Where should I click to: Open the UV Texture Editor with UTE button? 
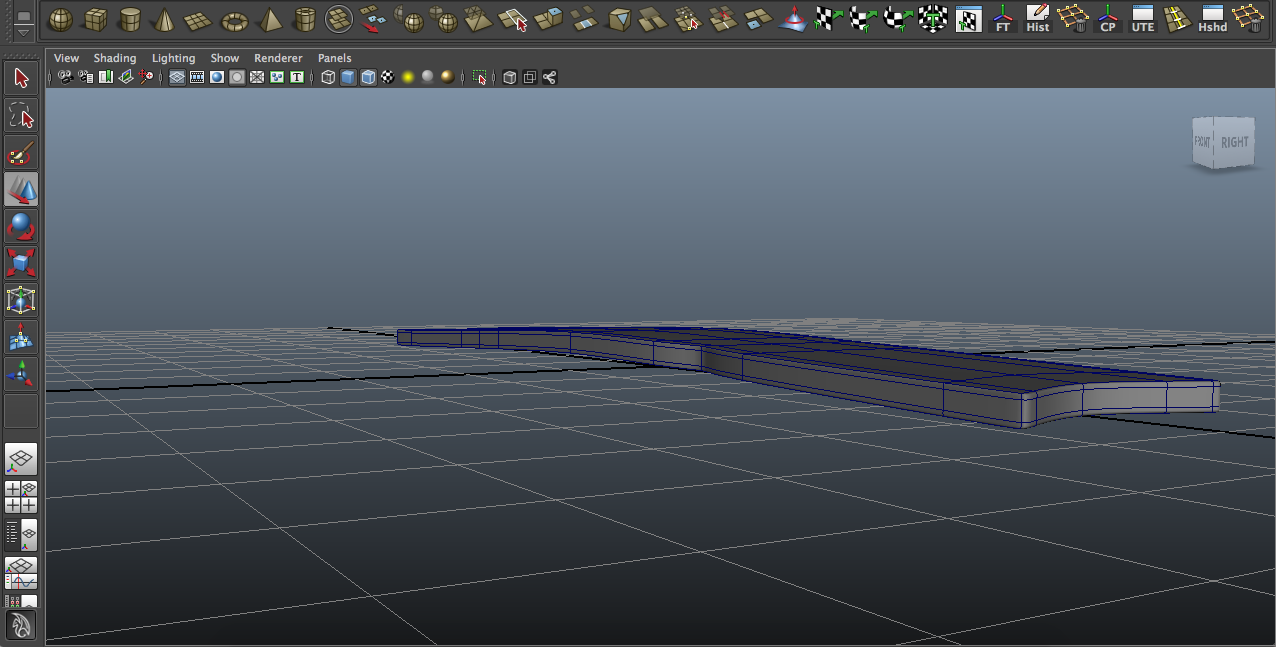(x=1142, y=18)
